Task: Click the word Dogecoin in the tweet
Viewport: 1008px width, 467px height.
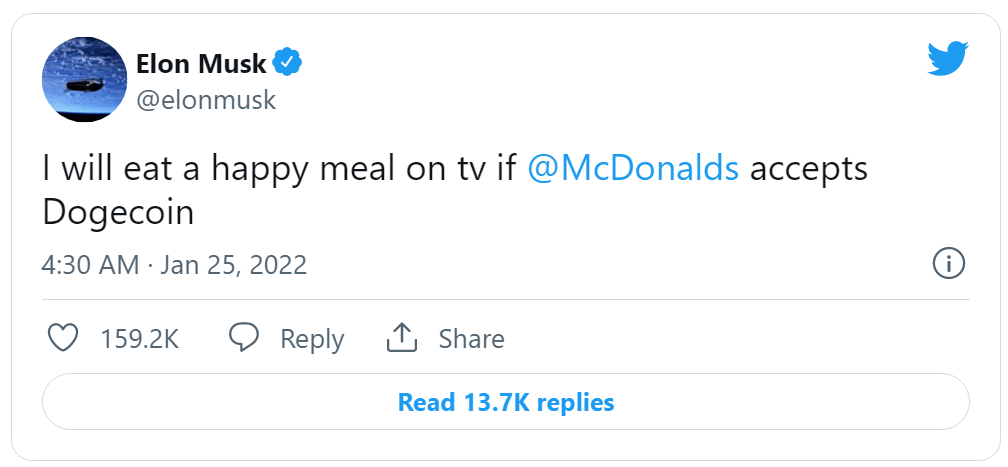Action: (118, 214)
